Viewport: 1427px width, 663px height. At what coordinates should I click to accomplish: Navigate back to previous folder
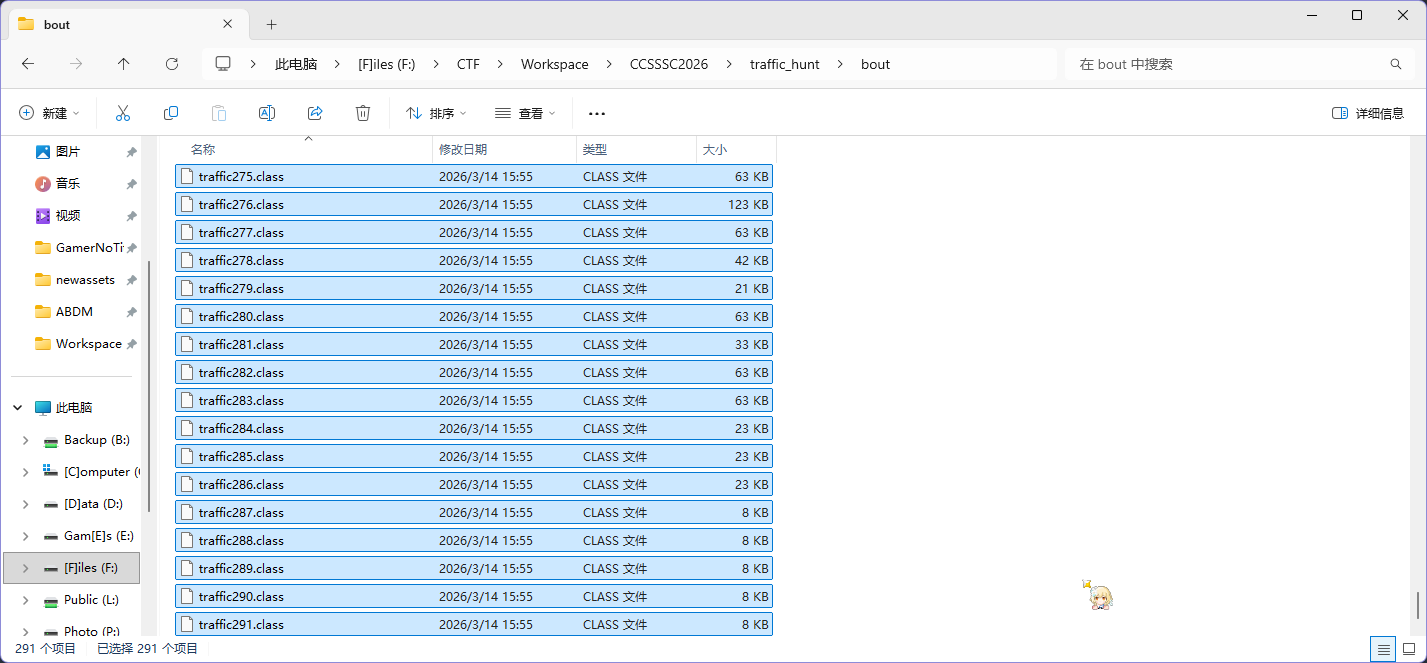point(28,64)
